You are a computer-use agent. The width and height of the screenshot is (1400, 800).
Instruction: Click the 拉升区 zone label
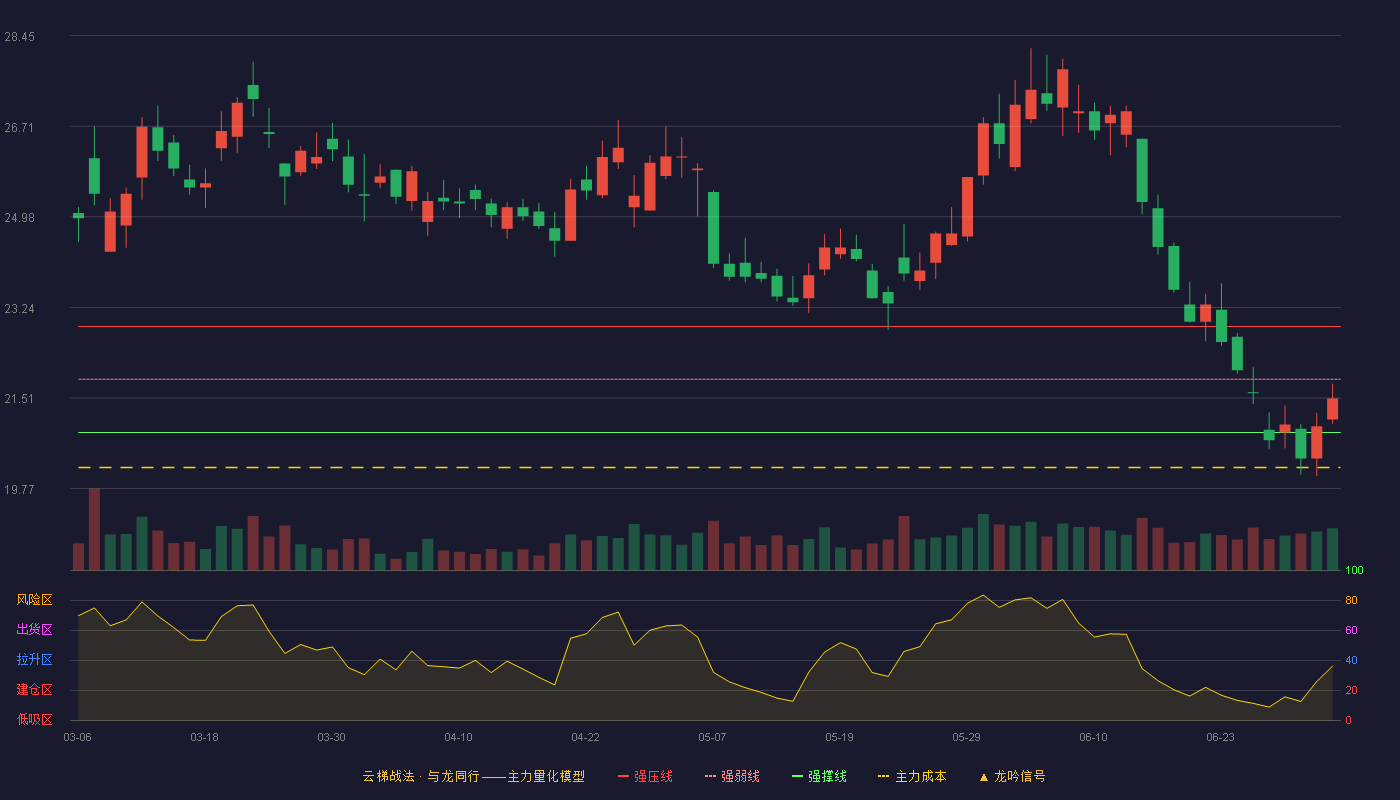click(34, 660)
